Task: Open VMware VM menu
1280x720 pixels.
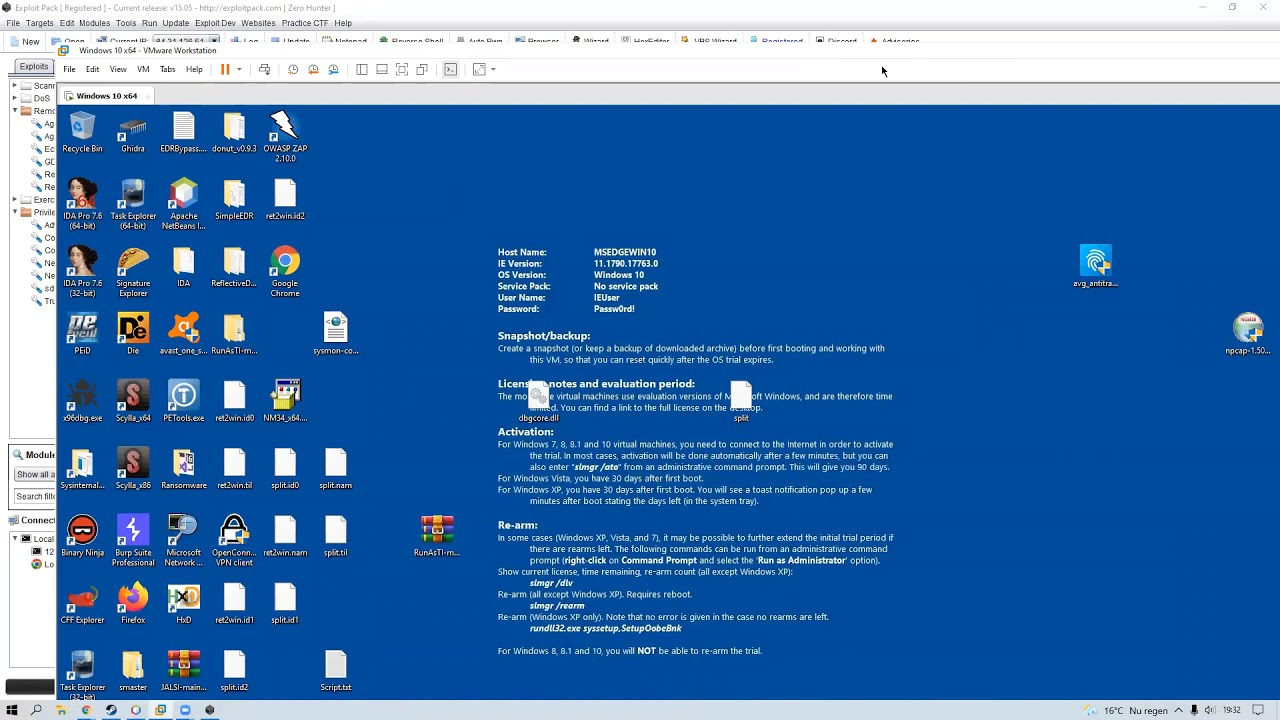Action: click(143, 69)
